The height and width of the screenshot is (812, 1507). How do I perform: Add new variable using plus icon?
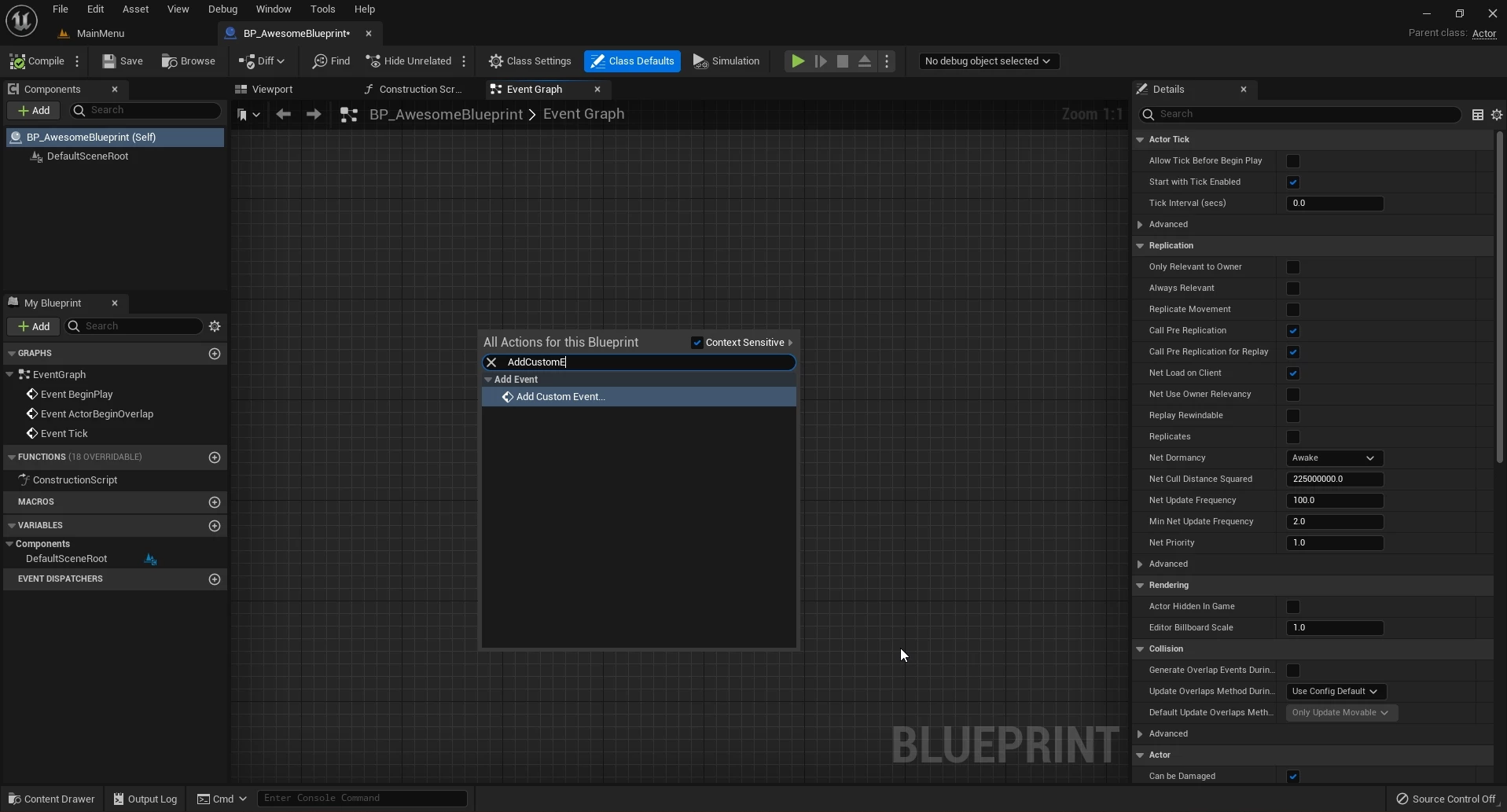coord(215,526)
